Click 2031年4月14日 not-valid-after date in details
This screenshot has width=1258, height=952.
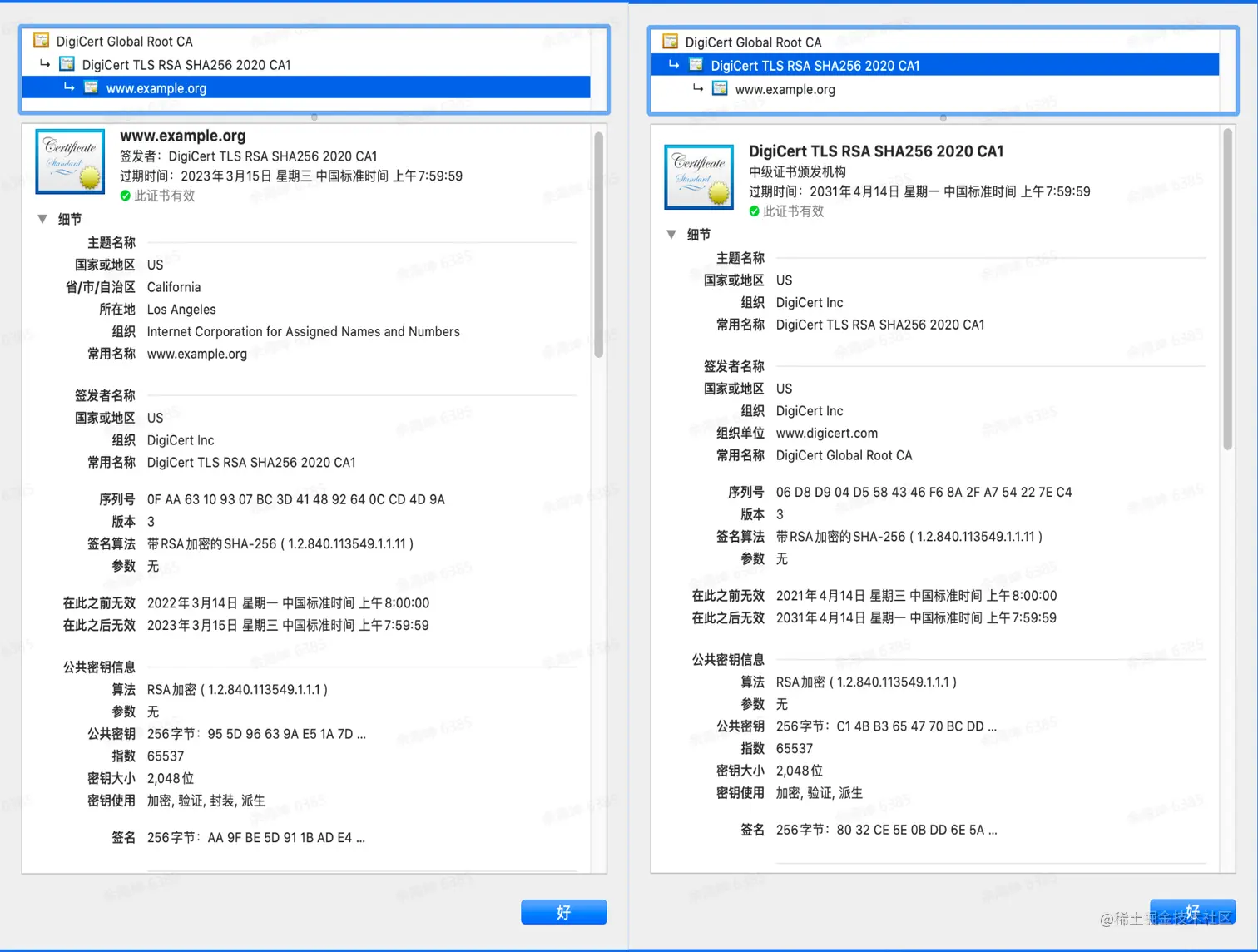coord(917,617)
